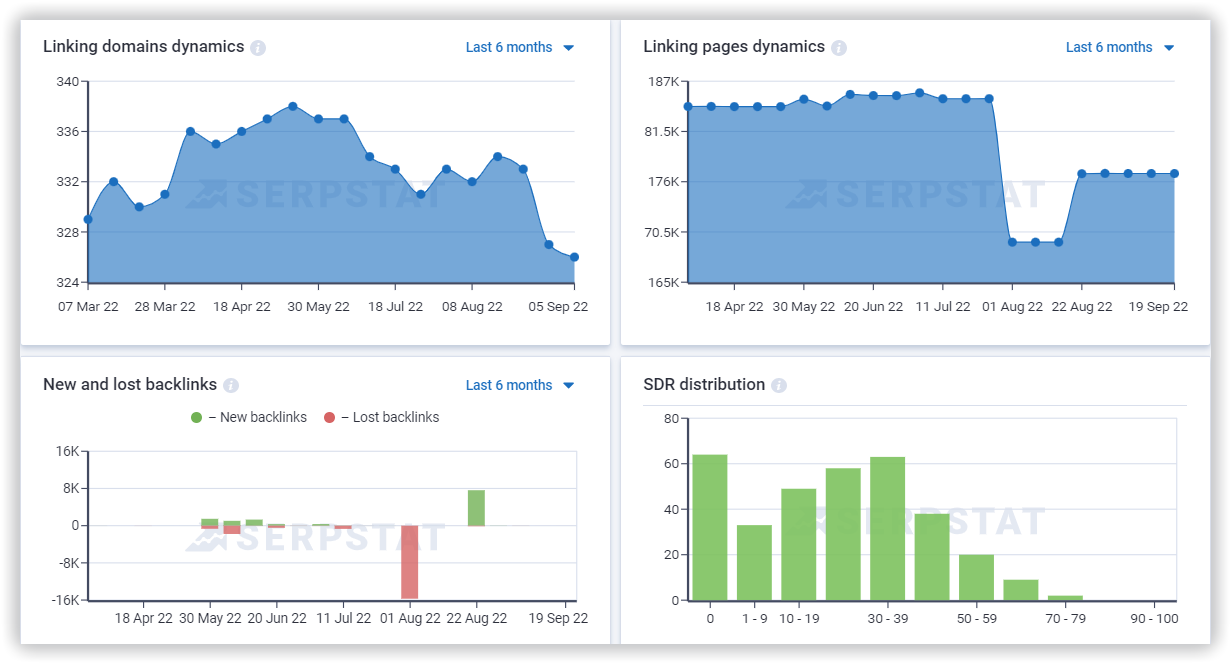The image size is (1231, 664).
Task: Click the 1 - 9 SDR distribution bar
Action: coord(754,563)
